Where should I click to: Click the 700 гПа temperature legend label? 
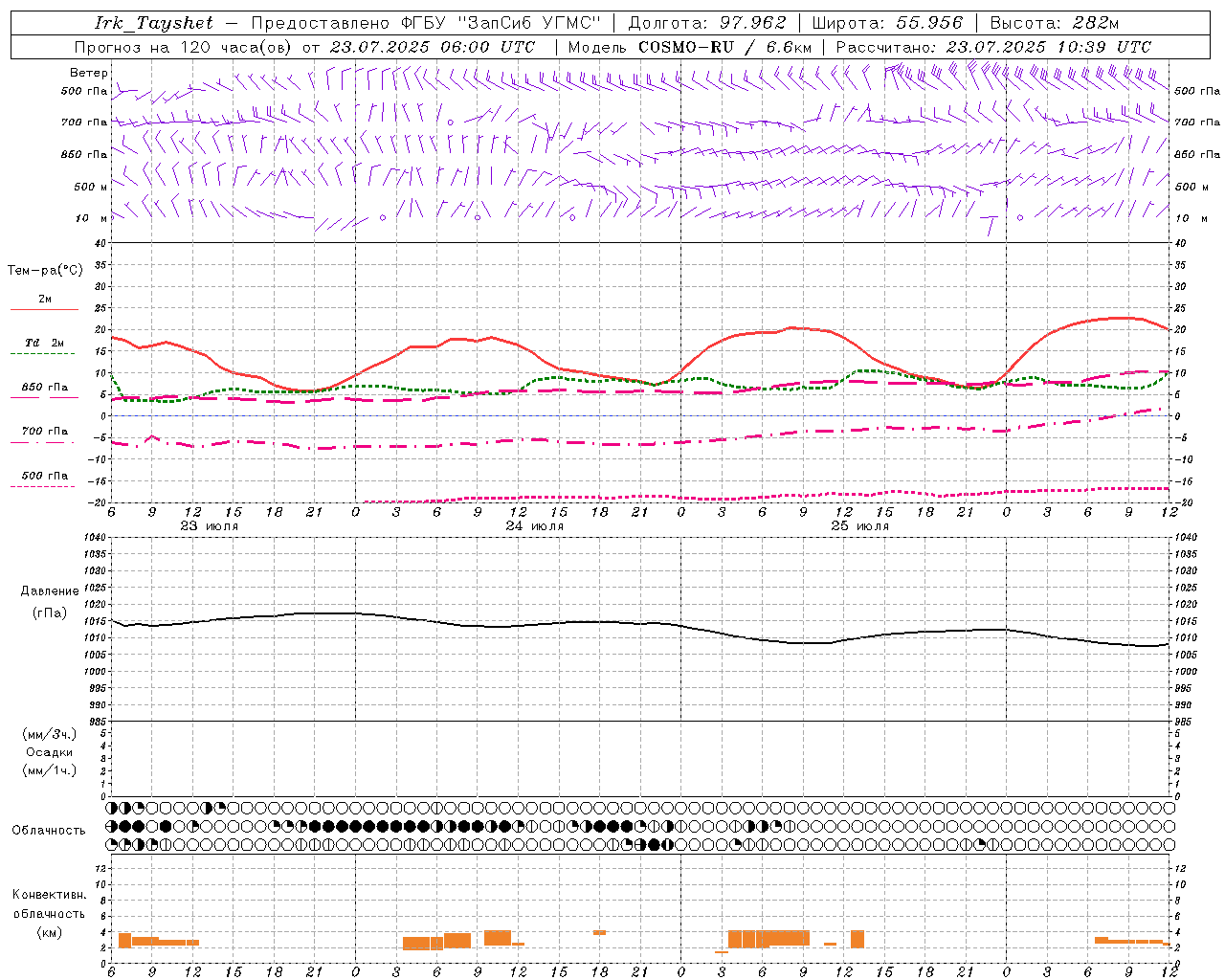44,432
